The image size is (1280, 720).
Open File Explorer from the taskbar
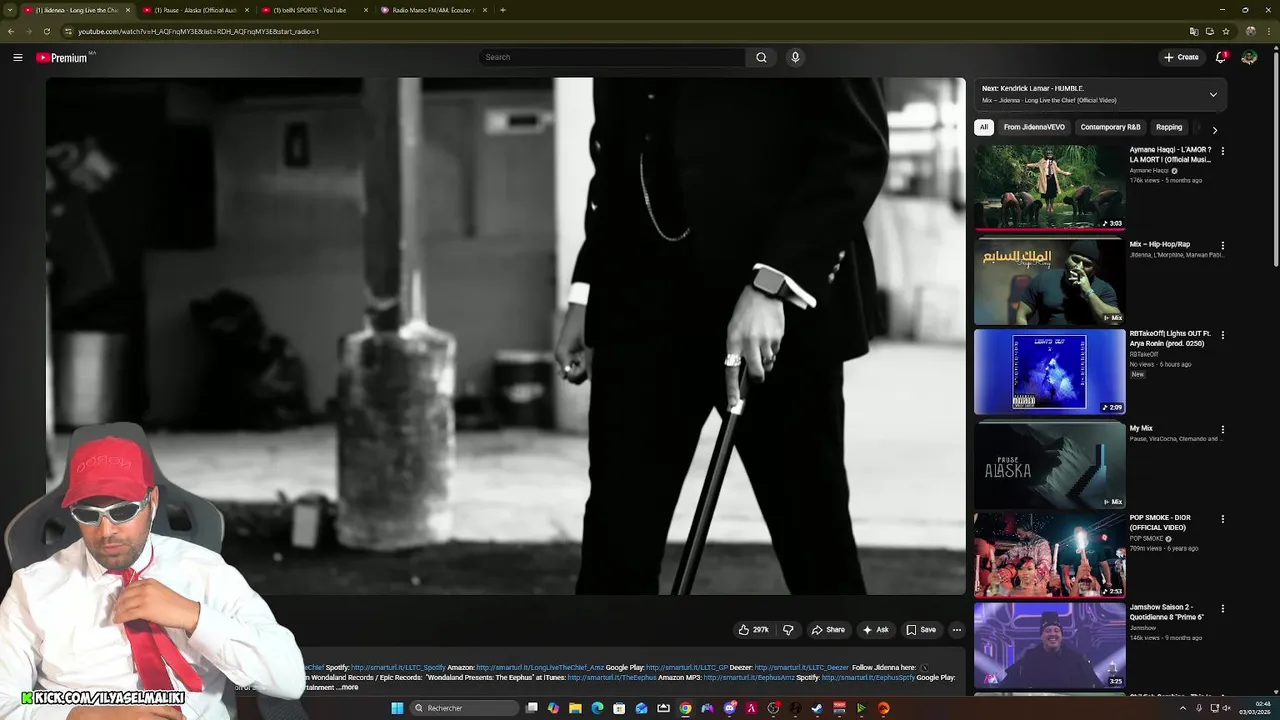[575, 708]
